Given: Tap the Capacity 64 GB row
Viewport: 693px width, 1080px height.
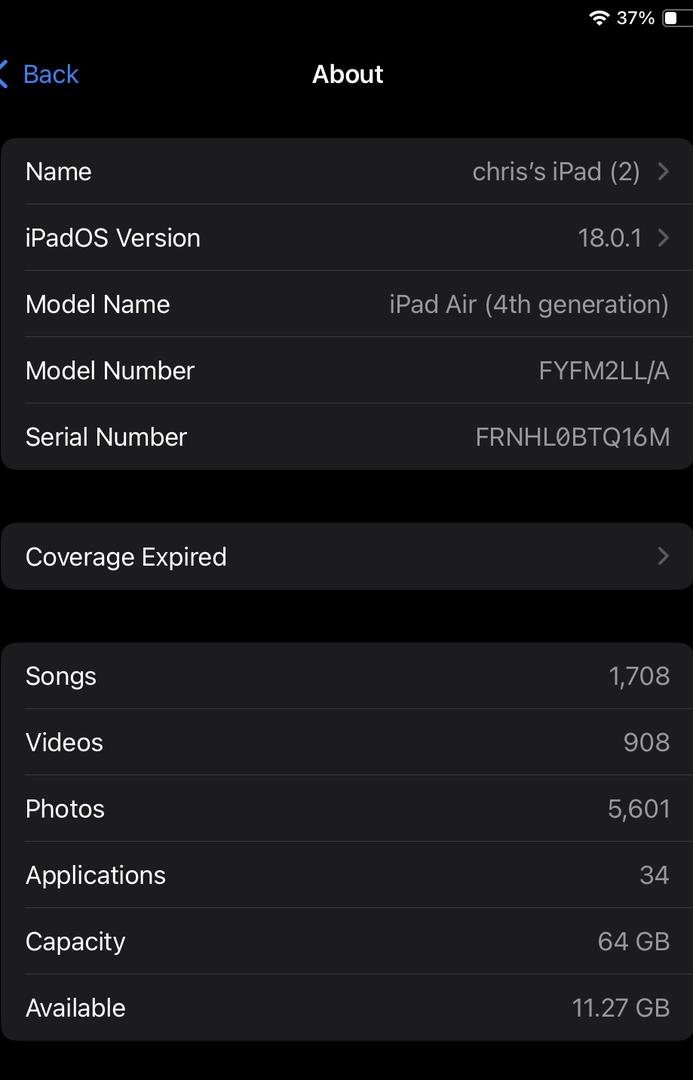Looking at the screenshot, I should pyautogui.click(x=346, y=942).
